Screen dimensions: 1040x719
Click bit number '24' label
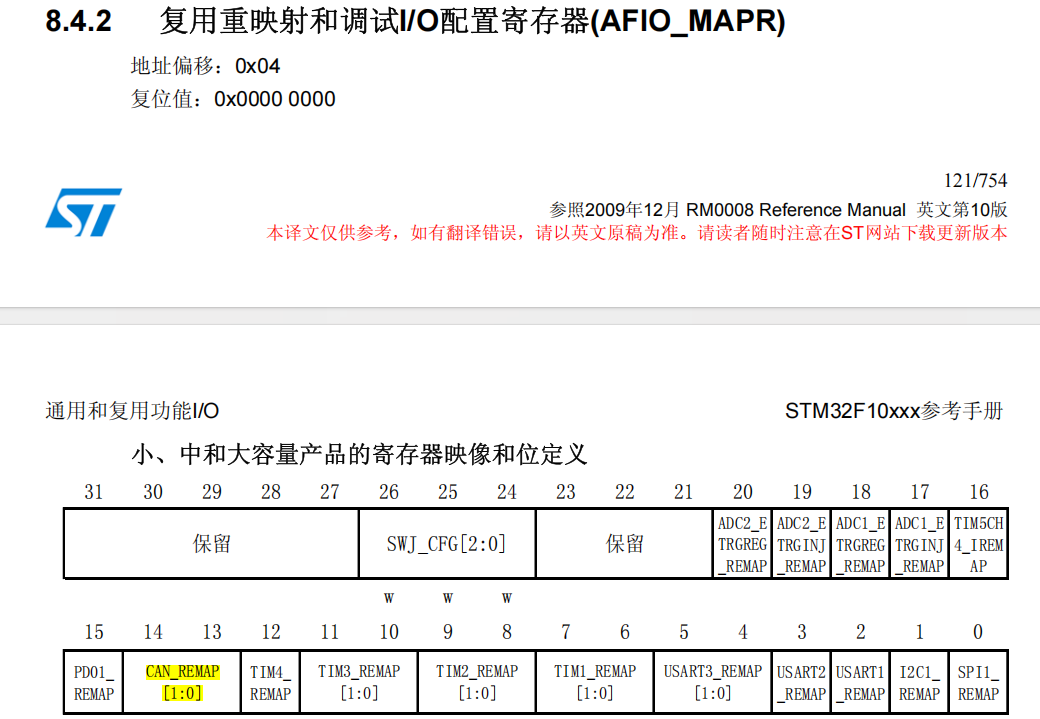[507, 492]
